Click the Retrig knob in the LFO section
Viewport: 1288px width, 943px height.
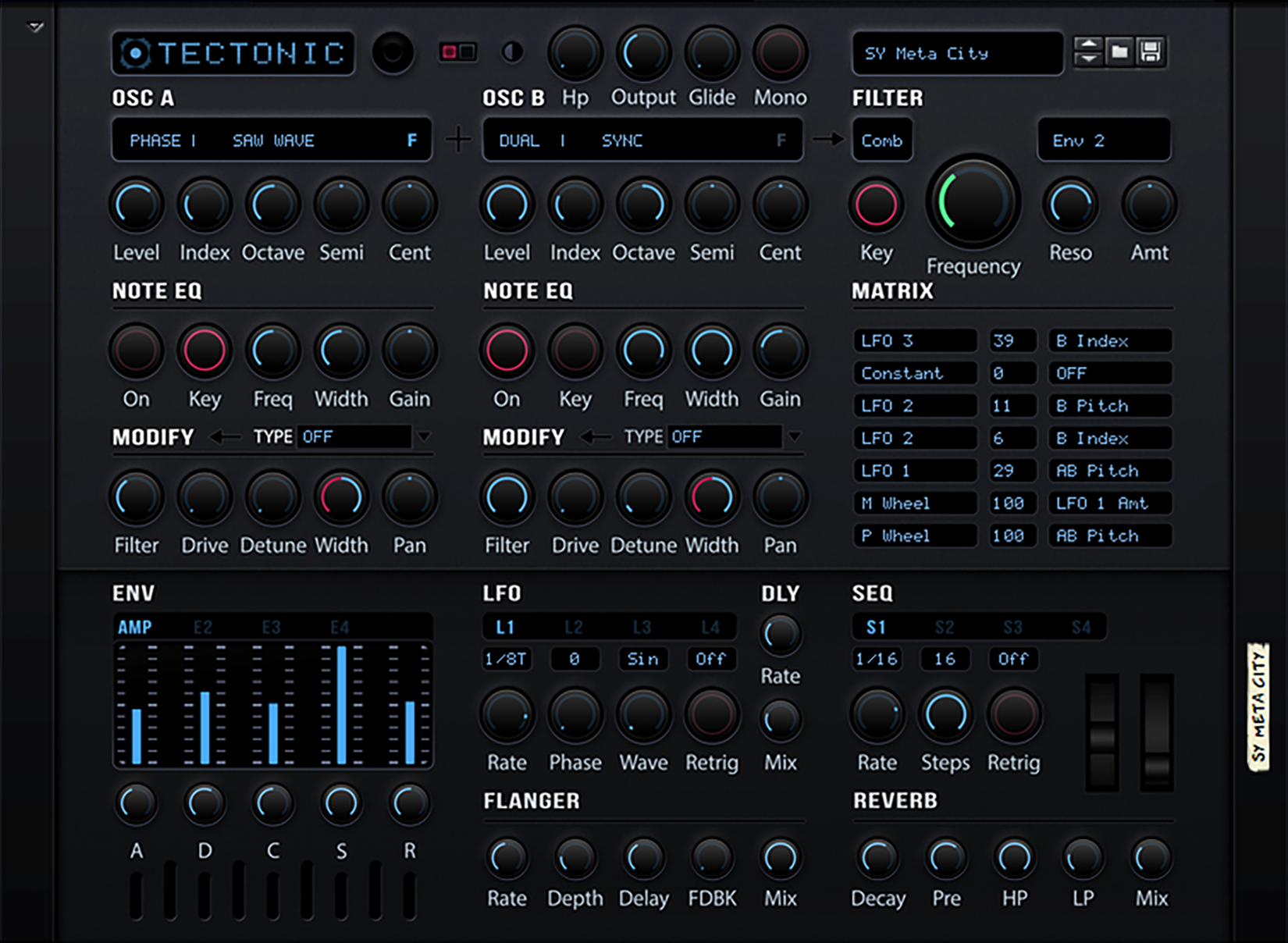coord(711,714)
